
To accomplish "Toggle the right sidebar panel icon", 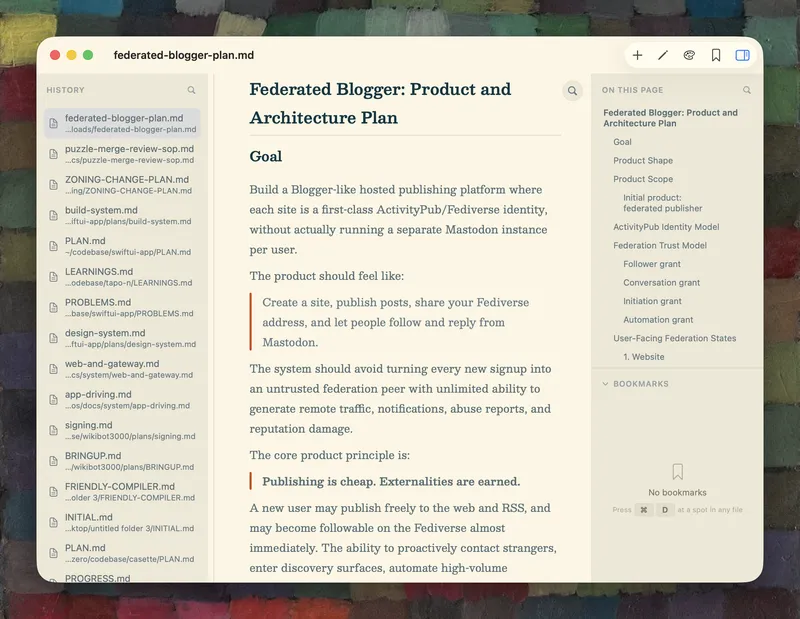I will pos(742,55).
